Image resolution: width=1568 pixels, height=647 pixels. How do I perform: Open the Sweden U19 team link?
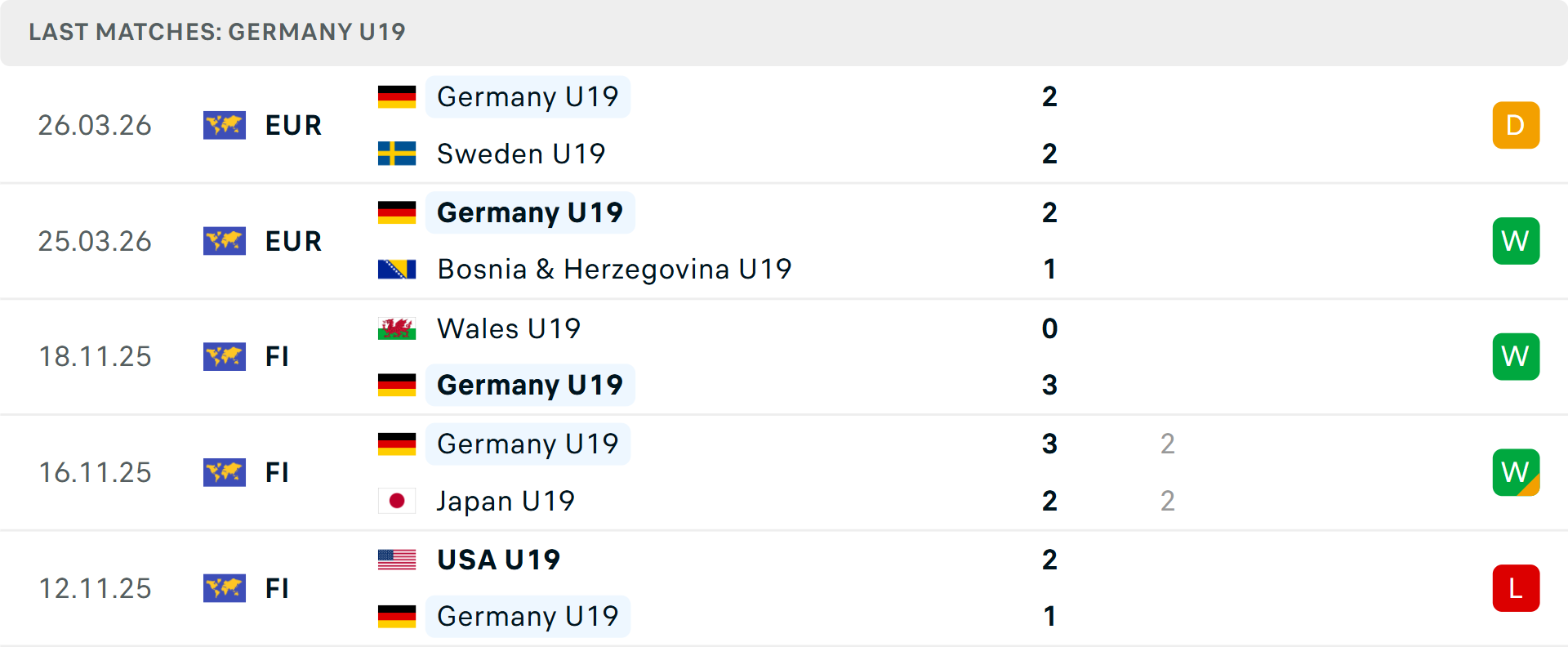(521, 154)
